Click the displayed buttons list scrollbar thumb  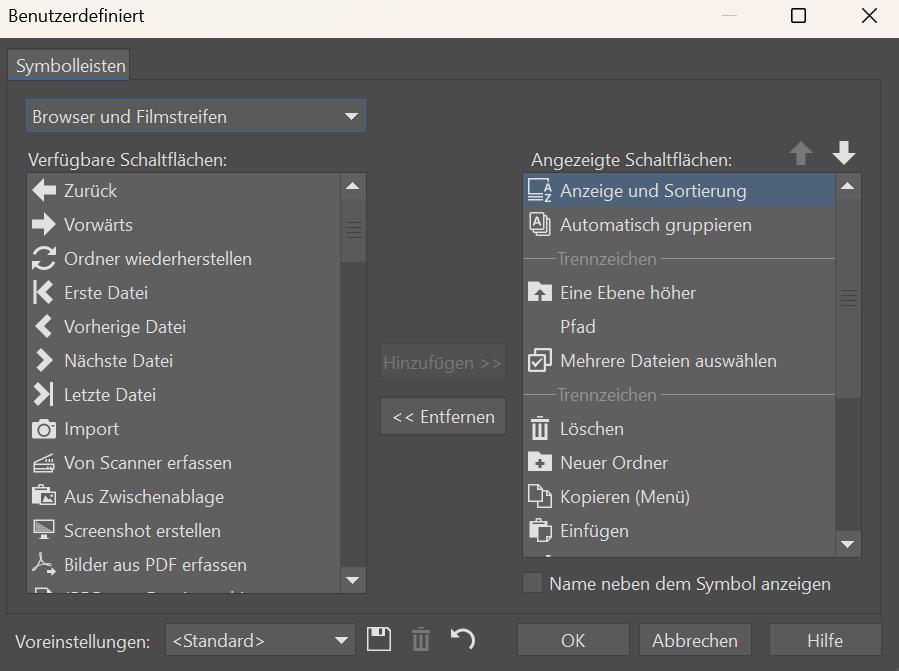pos(849,298)
